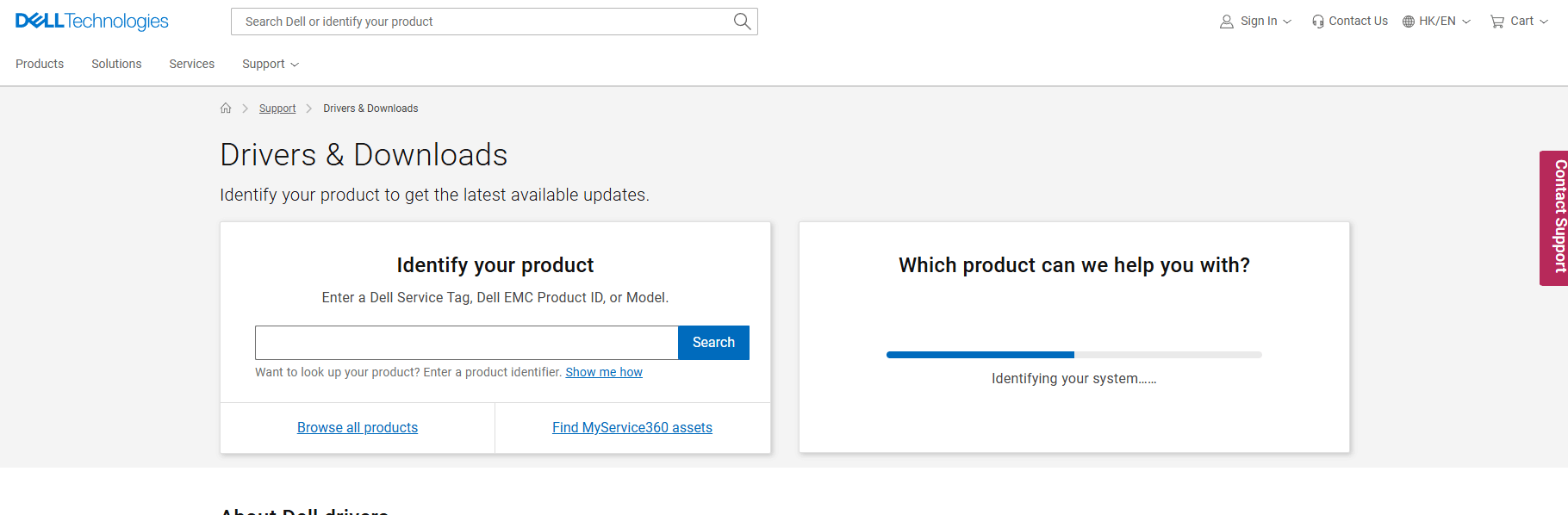
Task: Click the home breadcrumb icon
Action: click(226, 109)
